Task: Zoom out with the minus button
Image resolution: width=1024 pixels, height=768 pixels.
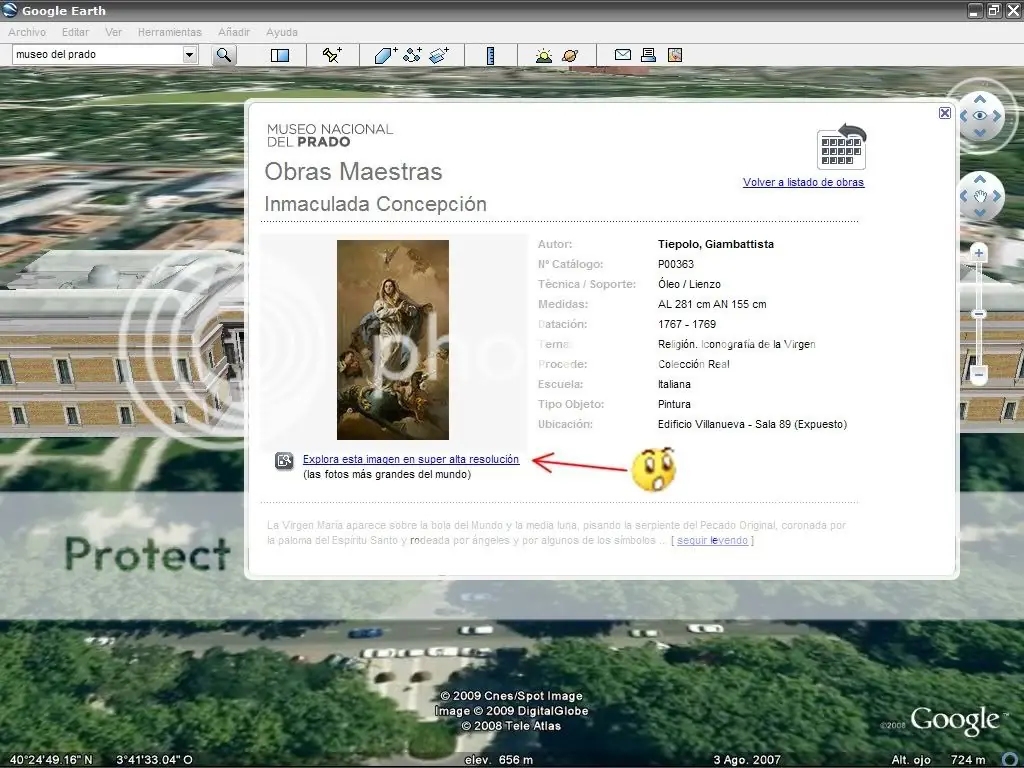Action: click(978, 375)
